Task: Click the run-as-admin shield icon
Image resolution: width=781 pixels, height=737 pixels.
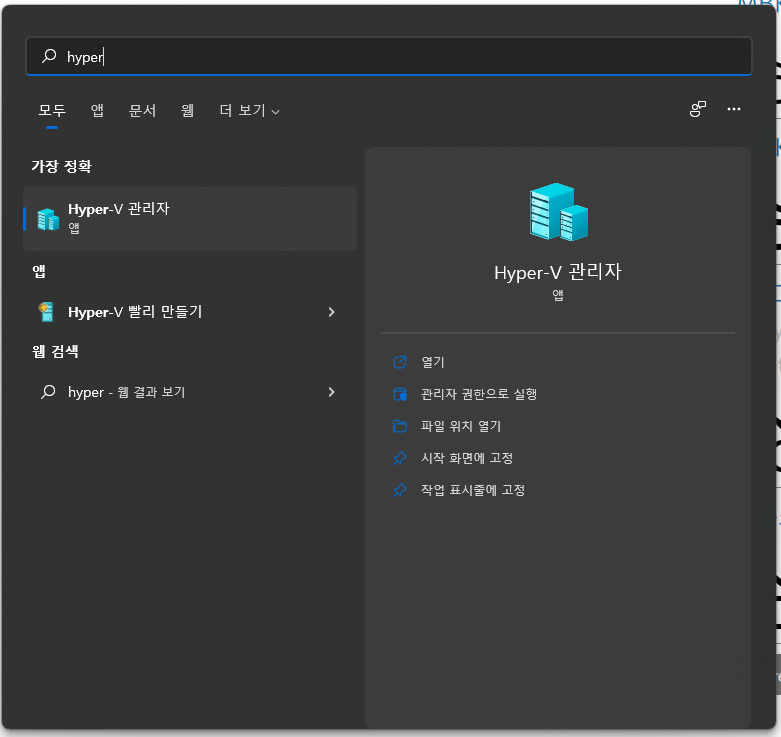Action: (x=400, y=394)
